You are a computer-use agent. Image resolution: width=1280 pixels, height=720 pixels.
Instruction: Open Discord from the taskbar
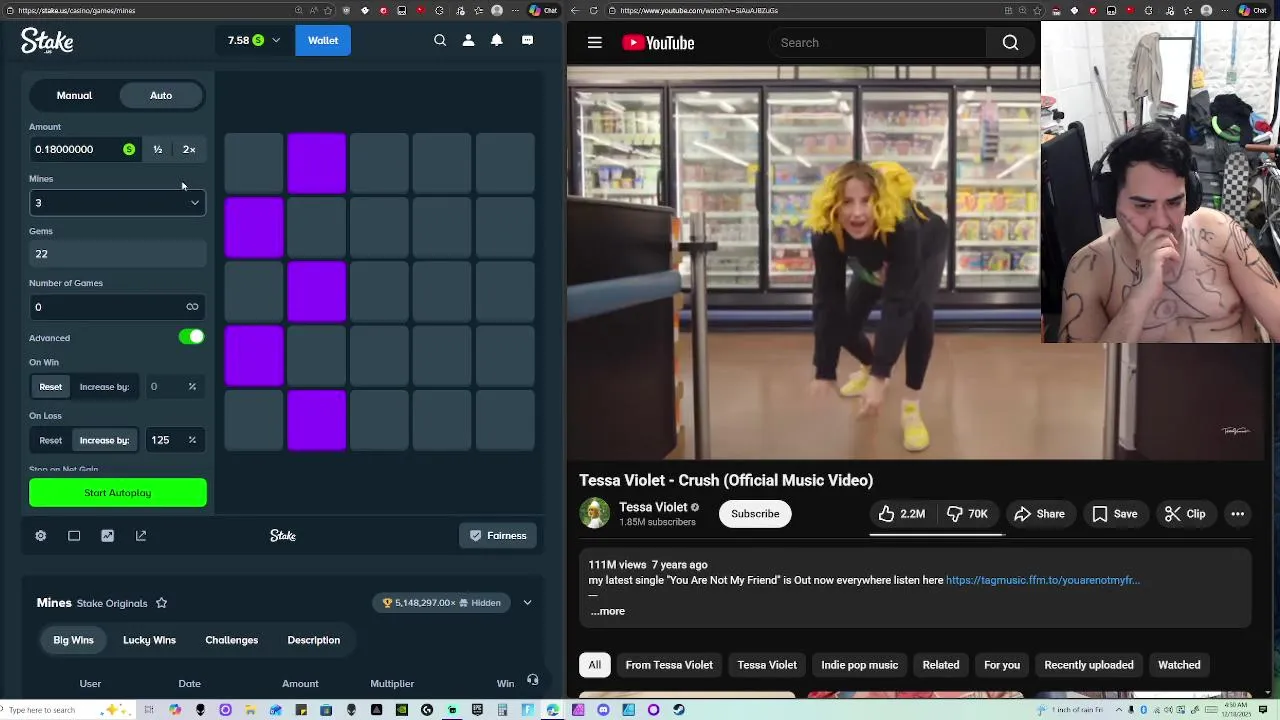click(603, 710)
